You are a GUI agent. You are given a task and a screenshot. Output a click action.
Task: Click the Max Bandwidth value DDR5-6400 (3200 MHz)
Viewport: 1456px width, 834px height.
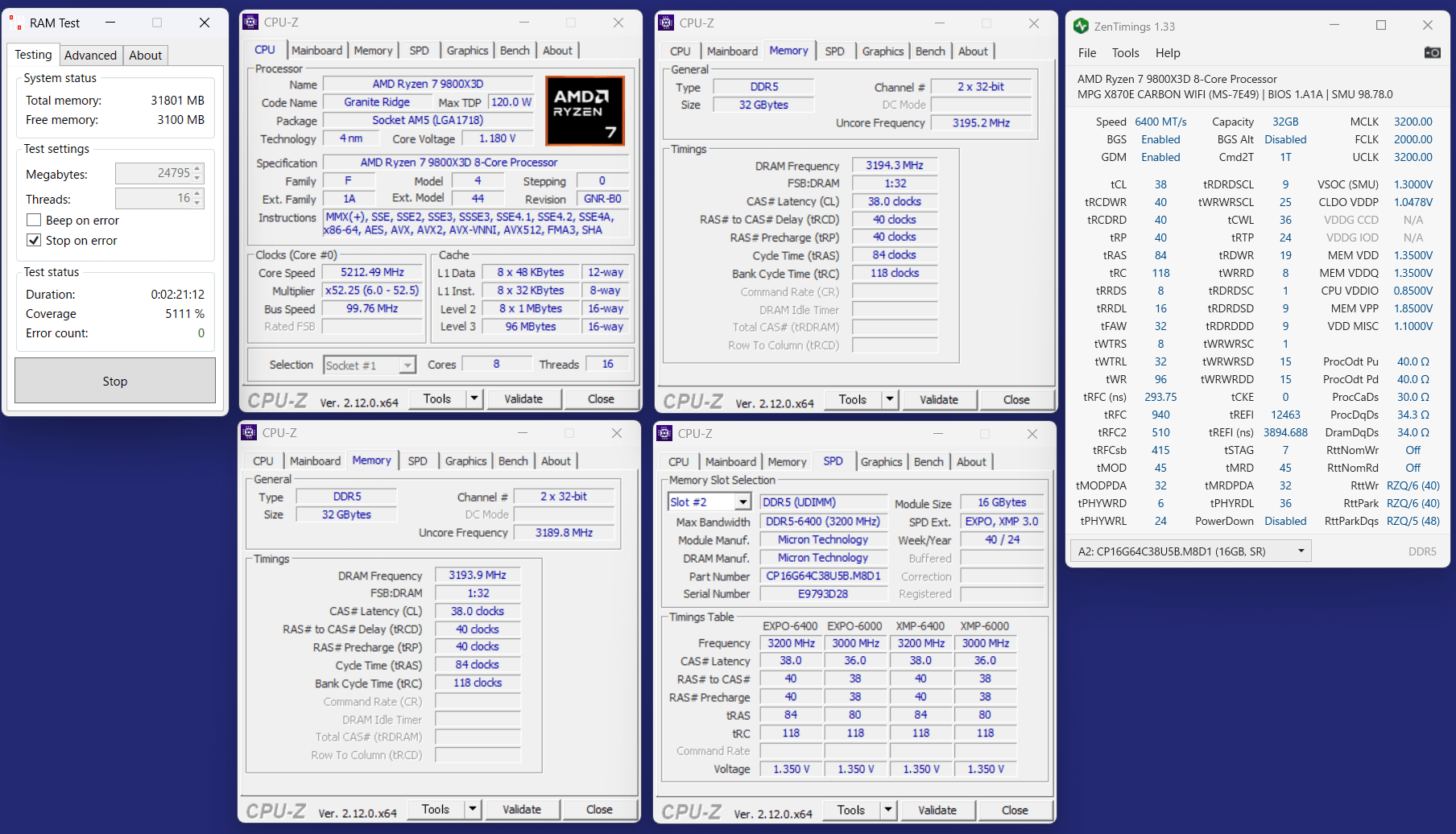pos(823,522)
